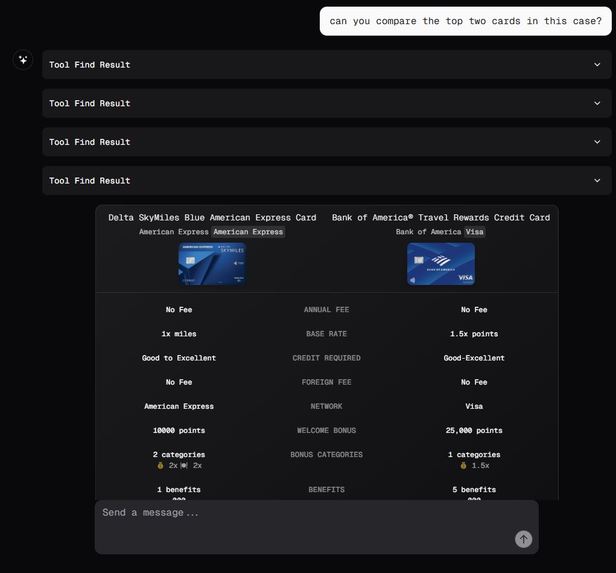This screenshot has height=573, width=616.
Task: Click the 1x miles base rate value
Action: coord(179,334)
